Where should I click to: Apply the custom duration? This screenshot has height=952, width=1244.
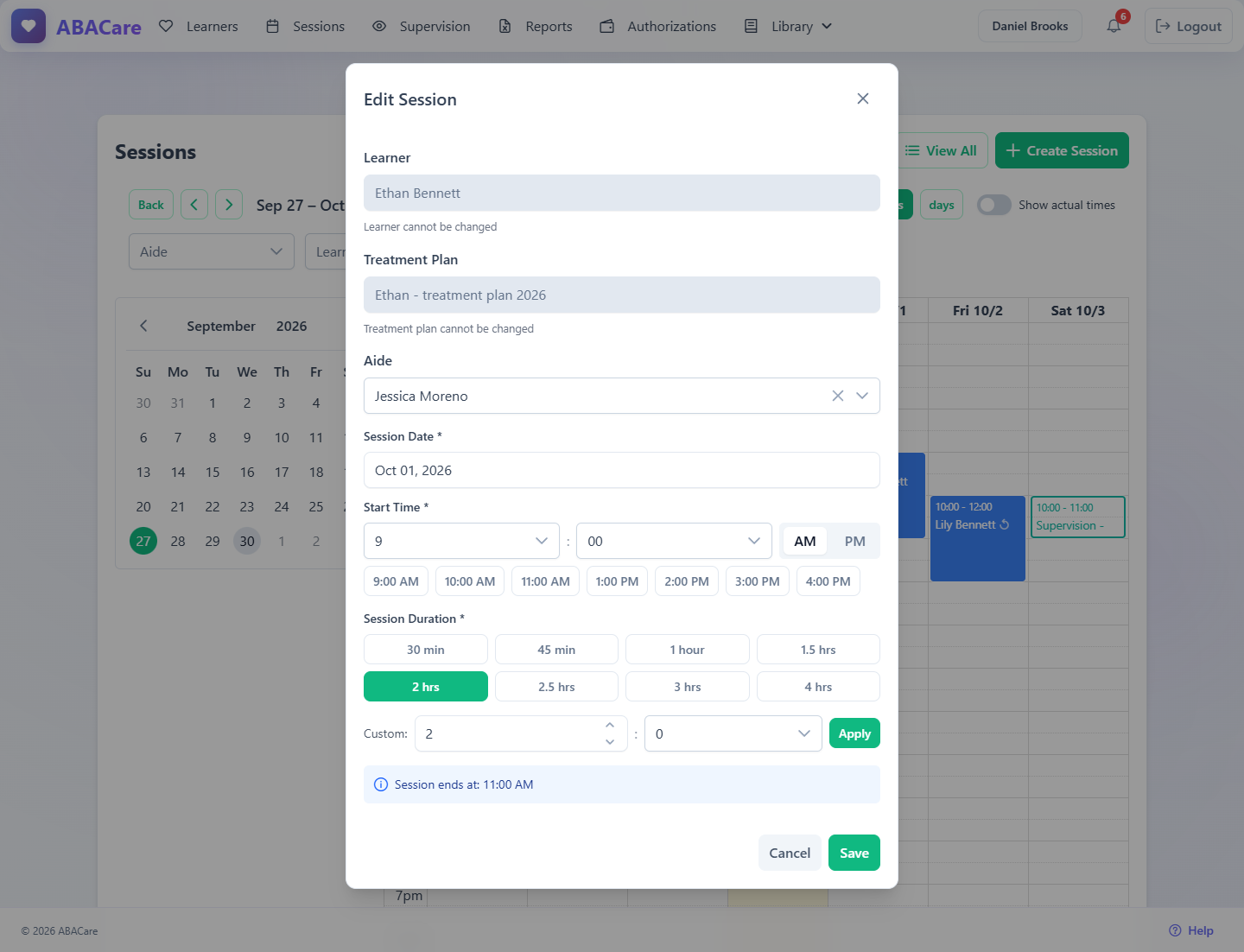(x=854, y=733)
